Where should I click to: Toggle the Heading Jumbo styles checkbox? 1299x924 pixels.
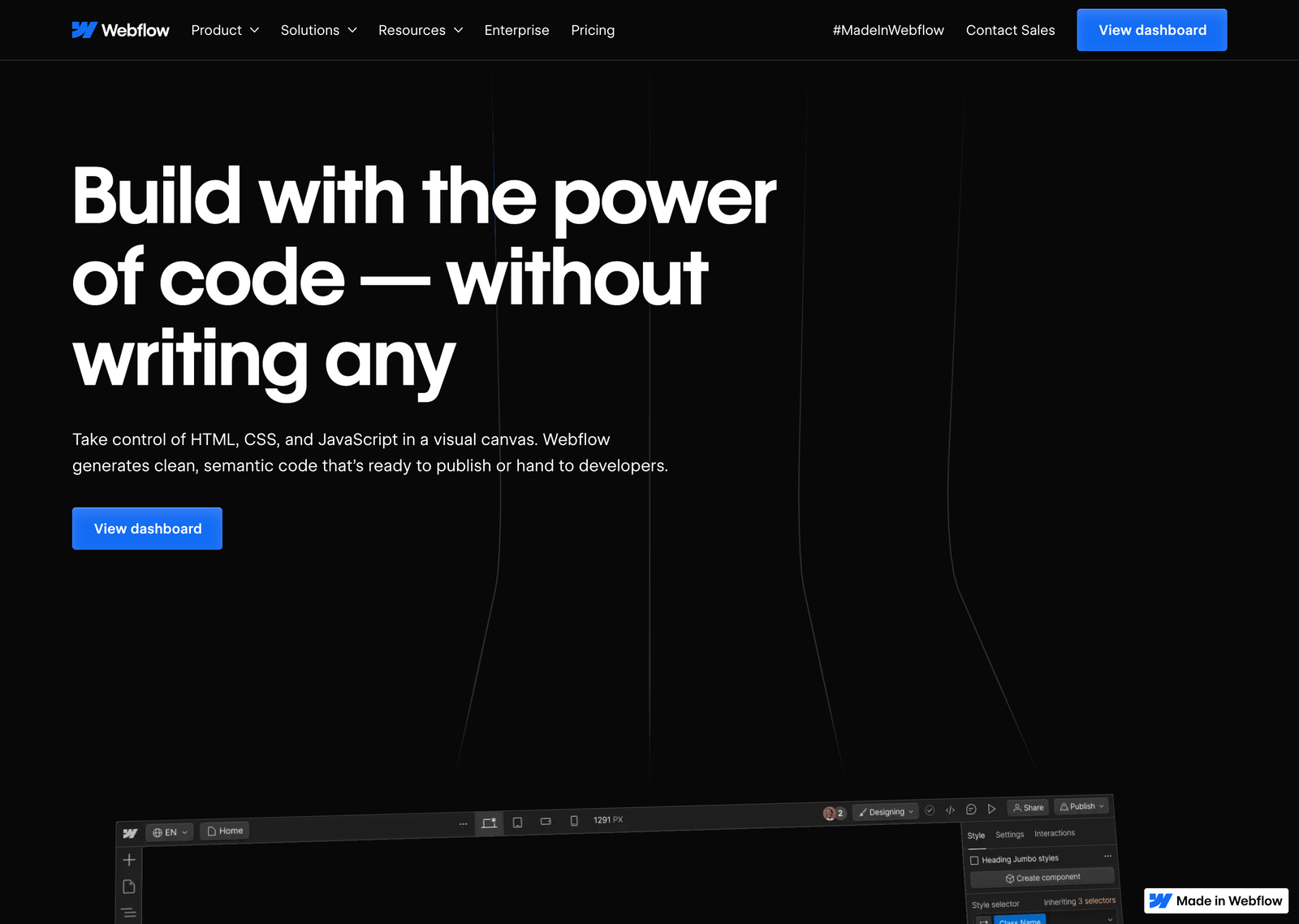coord(974,861)
